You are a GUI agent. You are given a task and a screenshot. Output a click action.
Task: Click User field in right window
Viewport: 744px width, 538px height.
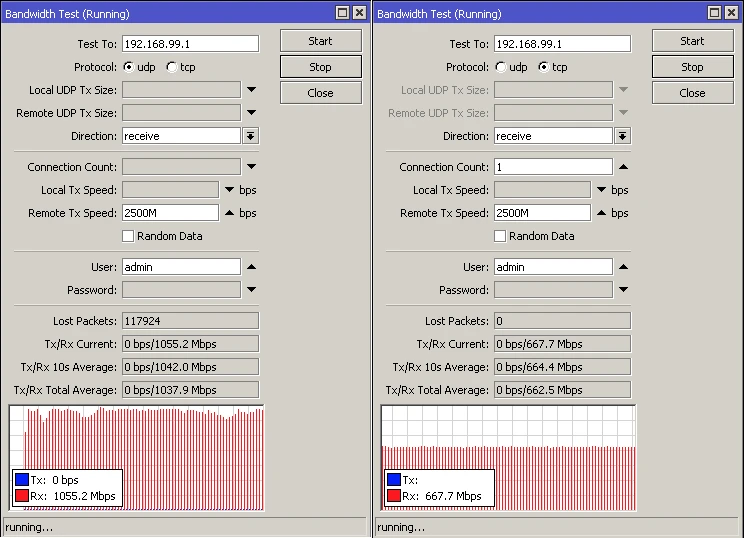553,267
